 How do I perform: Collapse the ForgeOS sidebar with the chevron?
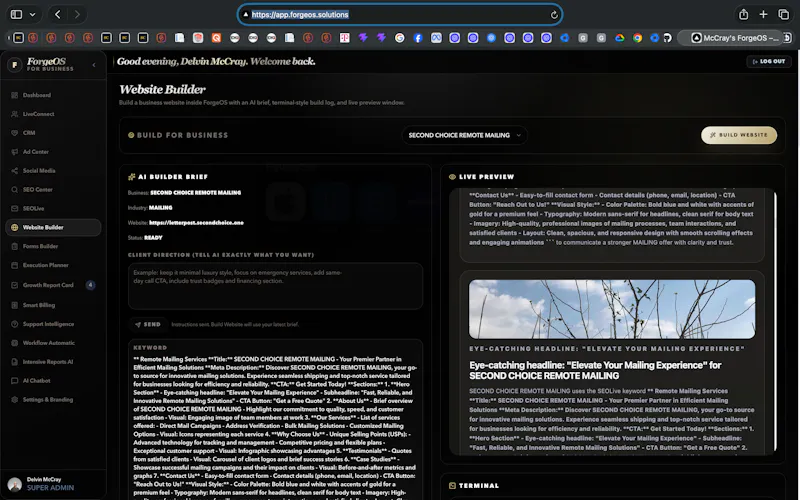(94, 65)
